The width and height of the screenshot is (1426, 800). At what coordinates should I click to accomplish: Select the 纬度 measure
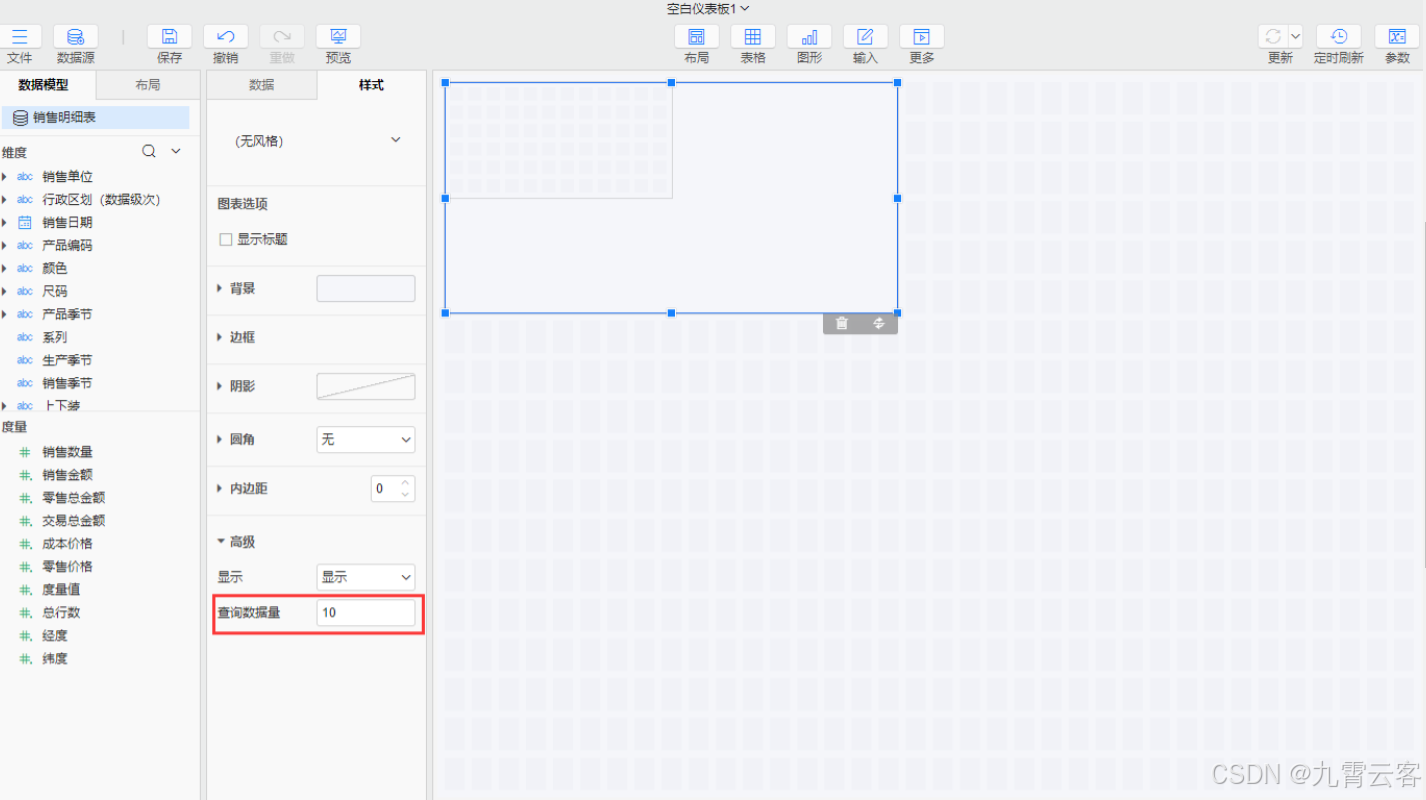pos(55,659)
